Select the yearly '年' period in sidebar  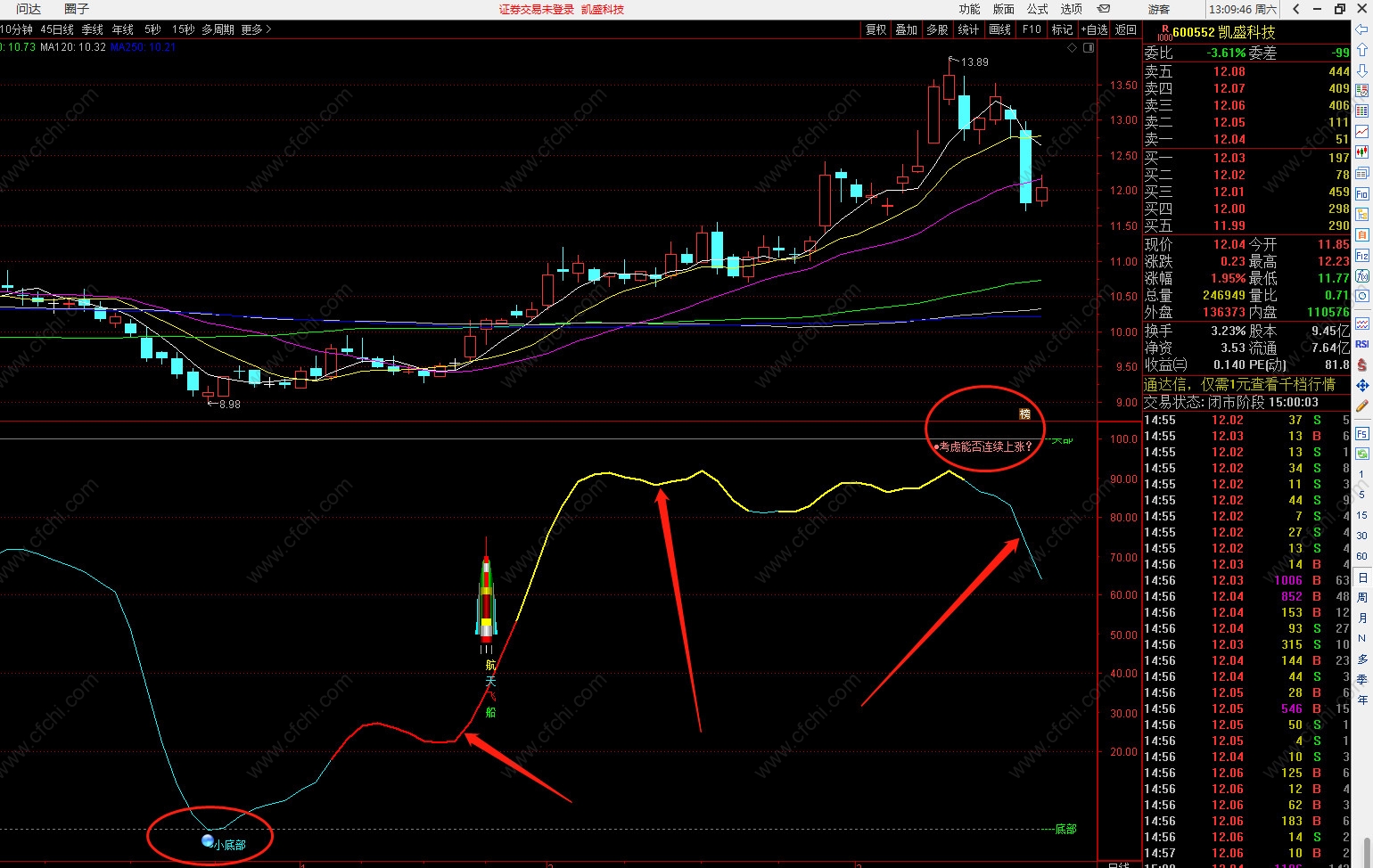click(x=1361, y=700)
